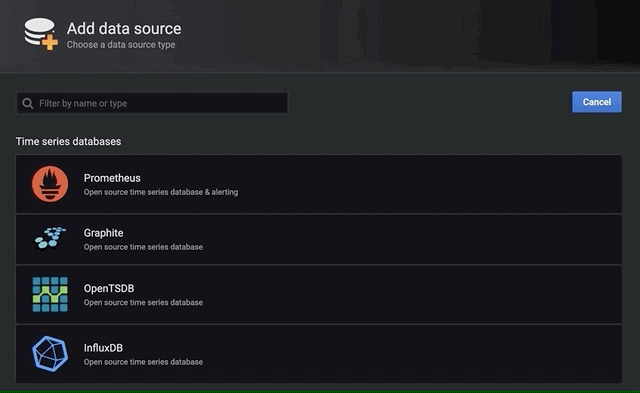Screen dimensions: 640x393
Task: Click the magnifier icon in filter box
Action: tap(28, 103)
